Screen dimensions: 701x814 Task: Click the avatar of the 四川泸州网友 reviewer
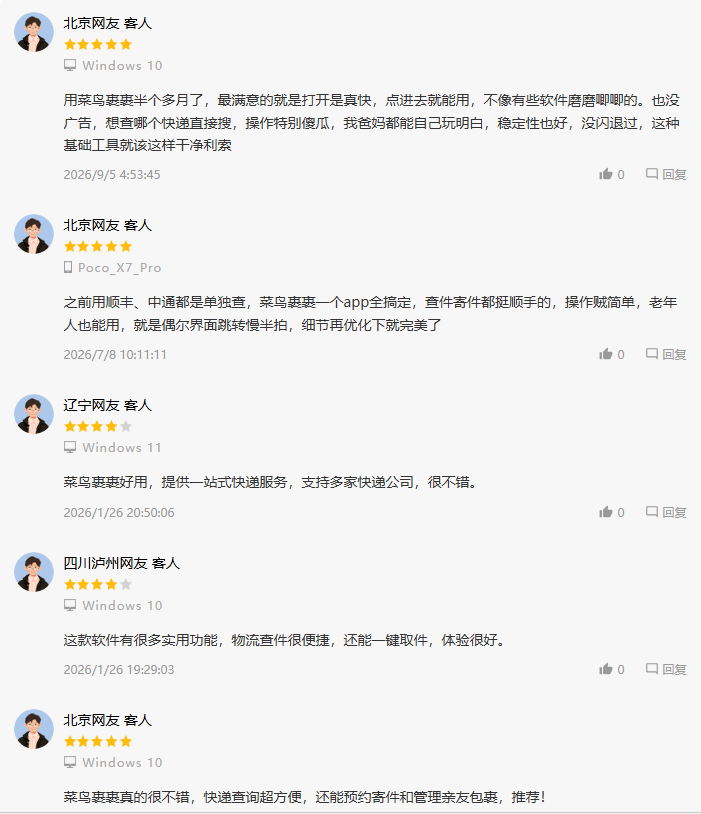34,572
